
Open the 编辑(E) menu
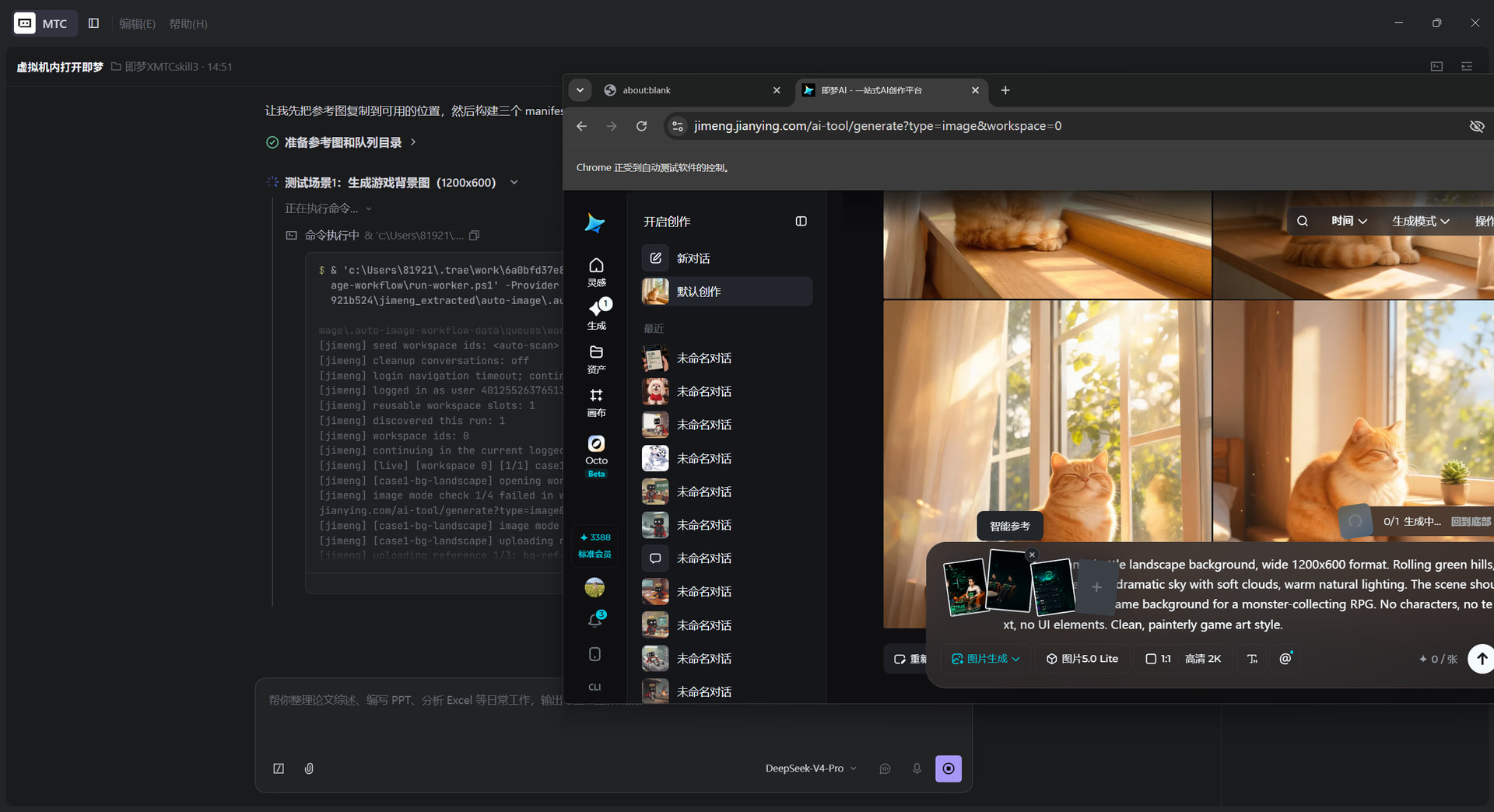click(x=137, y=24)
